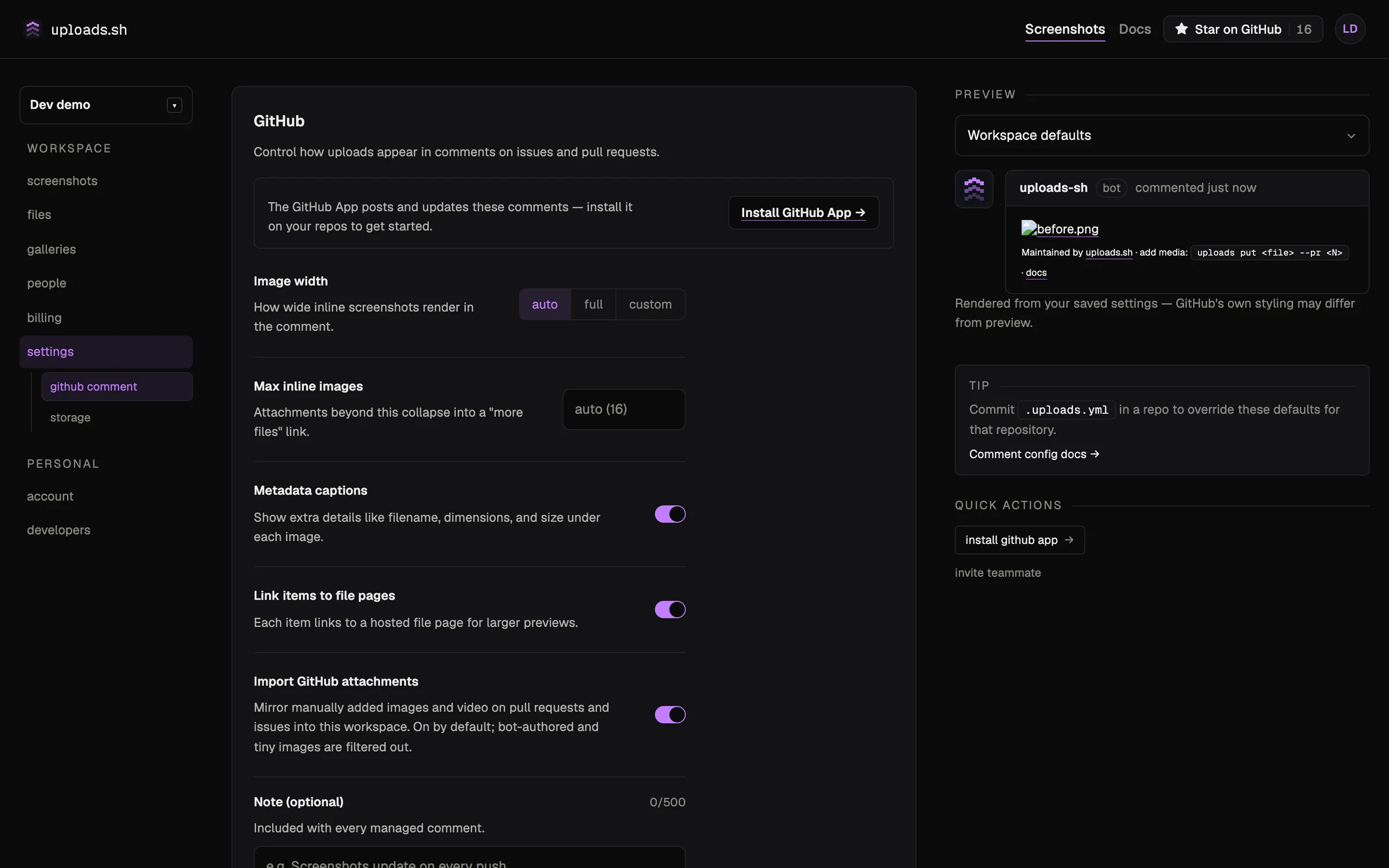Click invite teammate quick action

tap(998, 573)
